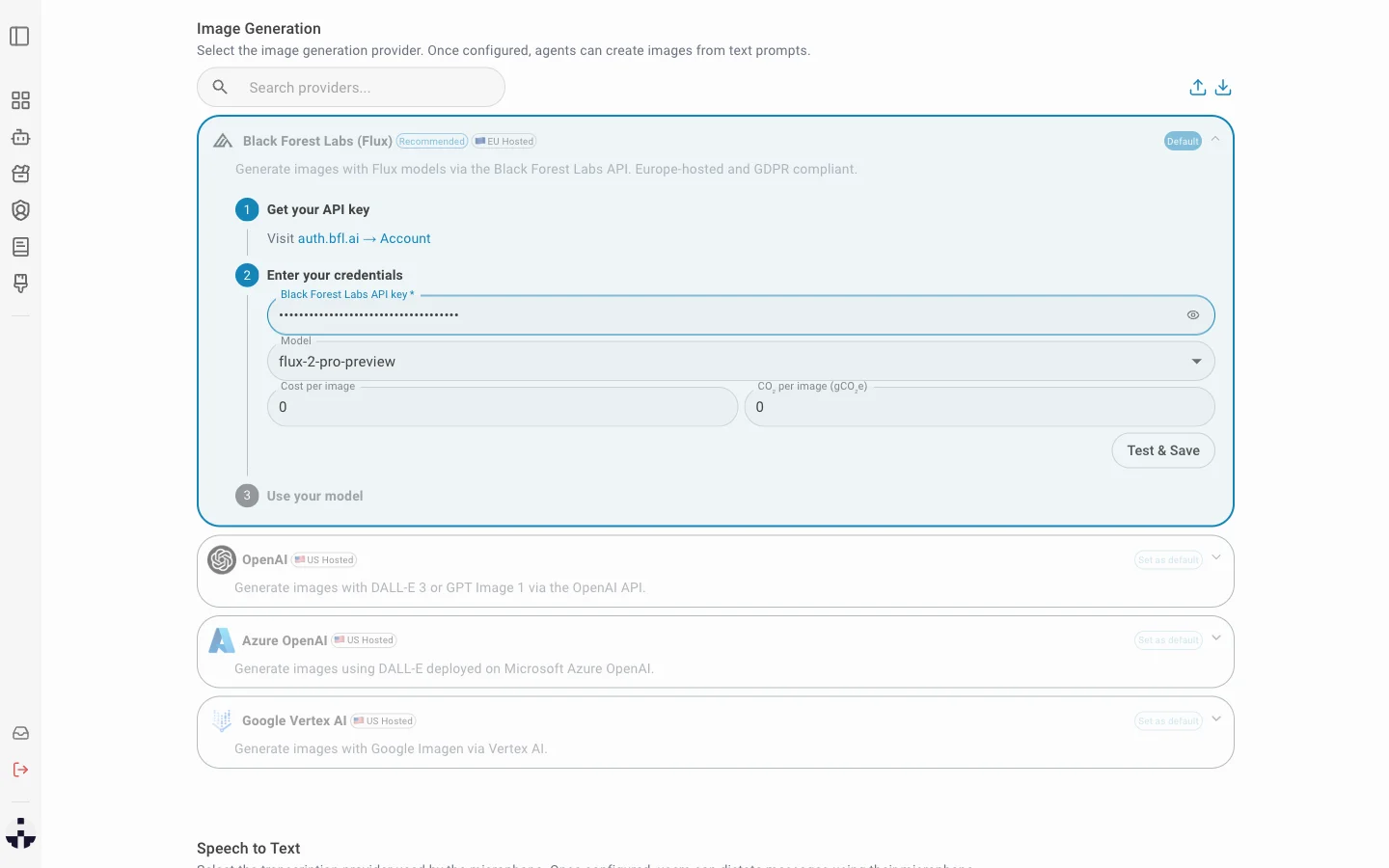Screen dimensions: 1389x868
Task: Click the Black Forest Labs API key field
Action: pyautogui.click(x=741, y=315)
